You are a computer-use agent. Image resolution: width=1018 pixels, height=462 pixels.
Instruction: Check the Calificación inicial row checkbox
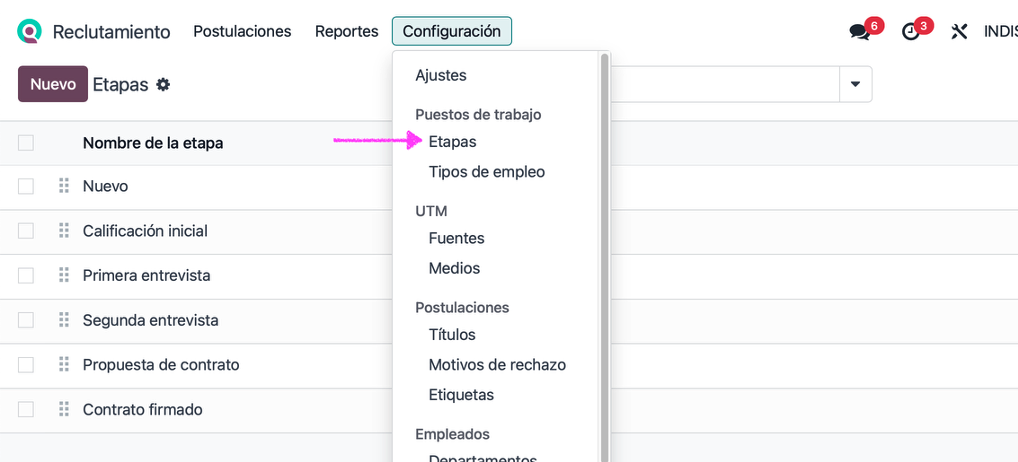click(x=26, y=231)
